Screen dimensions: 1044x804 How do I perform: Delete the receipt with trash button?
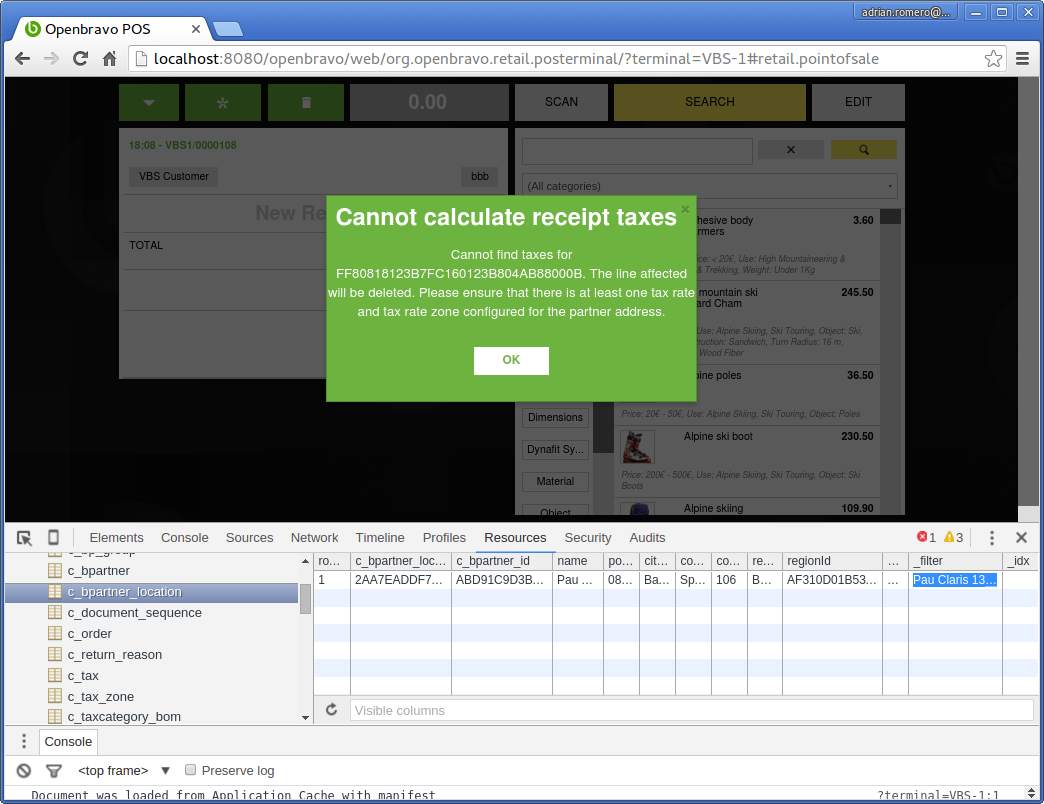[x=306, y=102]
